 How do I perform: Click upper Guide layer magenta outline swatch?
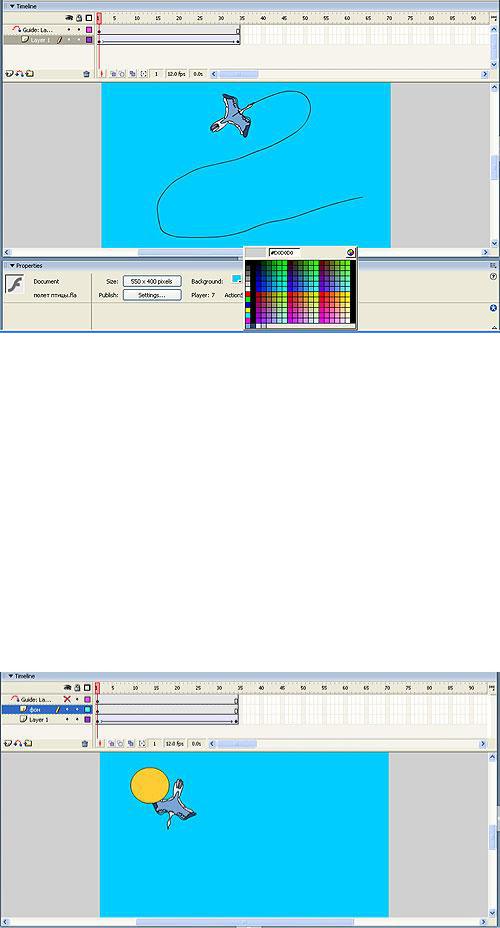pos(89,29)
